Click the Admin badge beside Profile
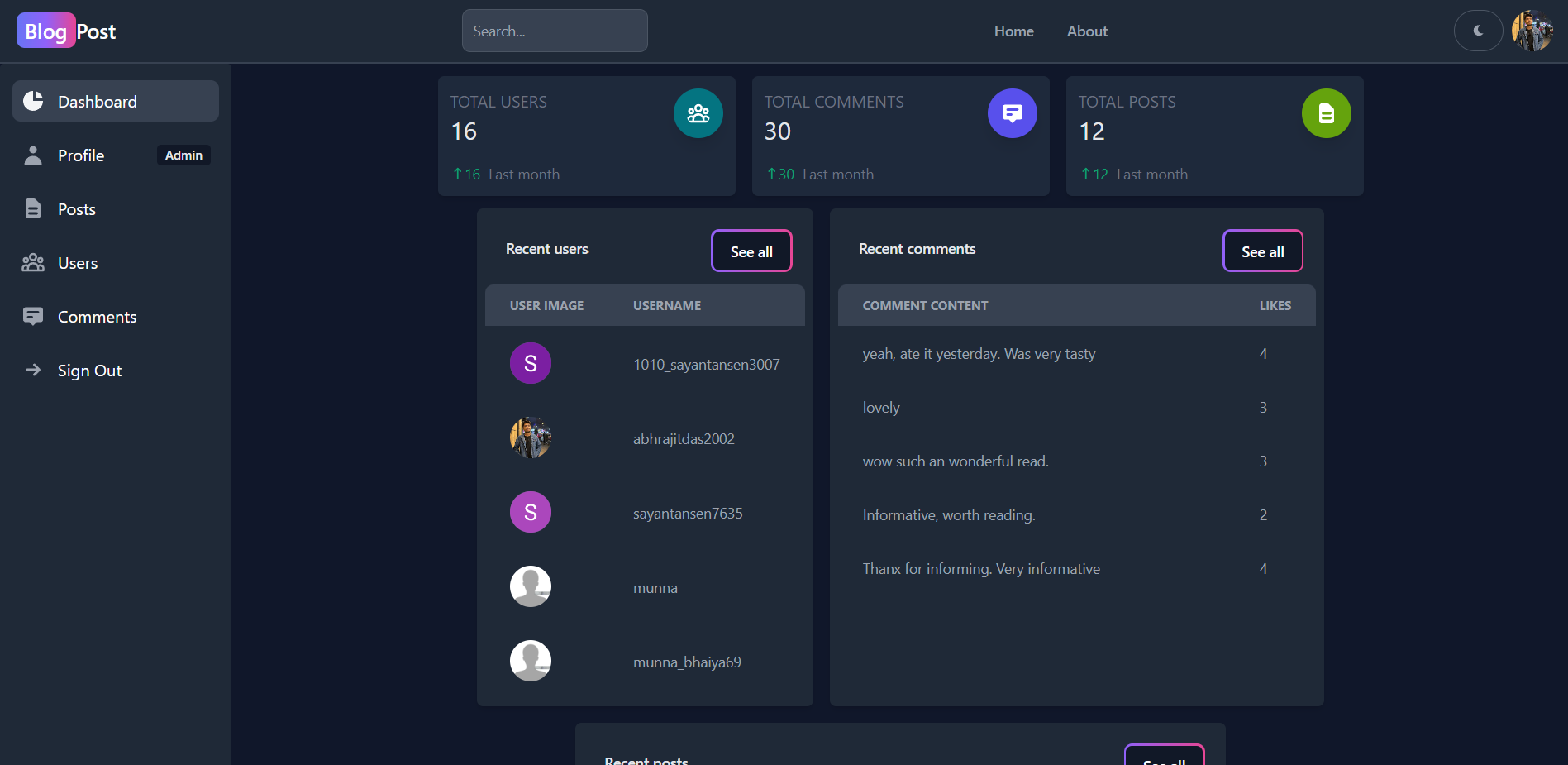The height and width of the screenshot is (765, 1568). tap(183, 155)
